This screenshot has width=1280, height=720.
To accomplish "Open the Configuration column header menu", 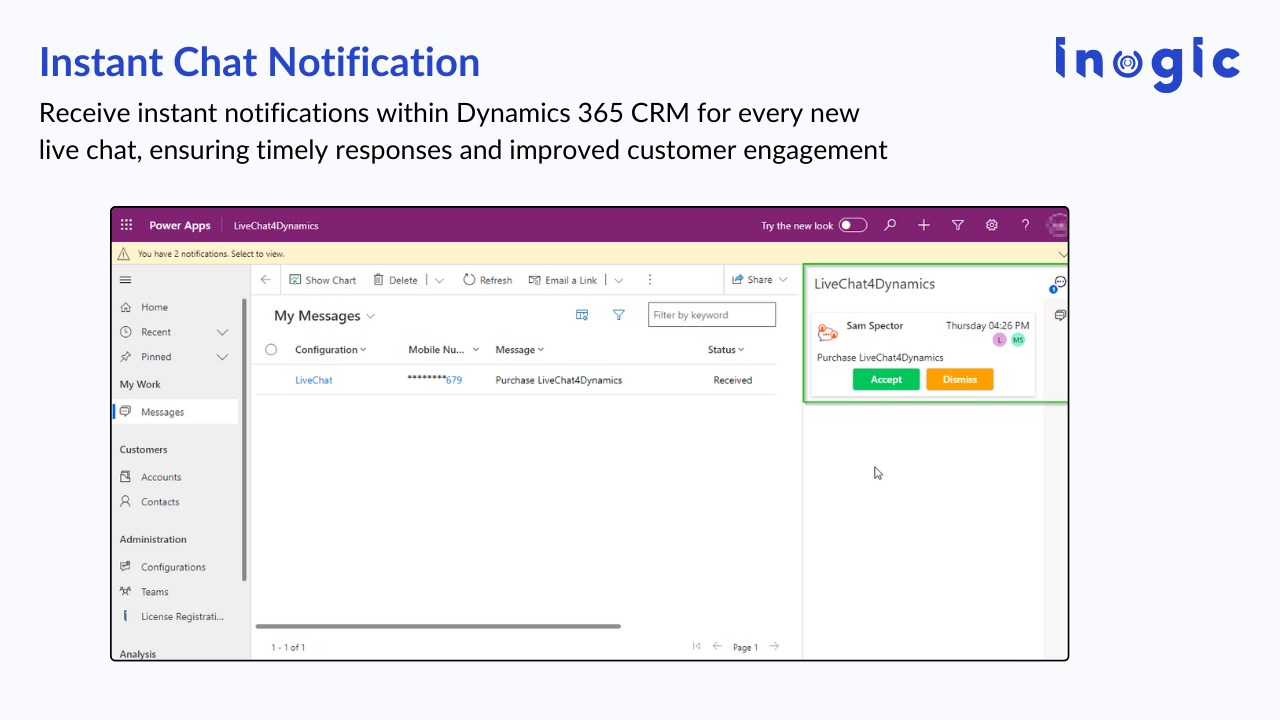I will (x=330, y=350).
